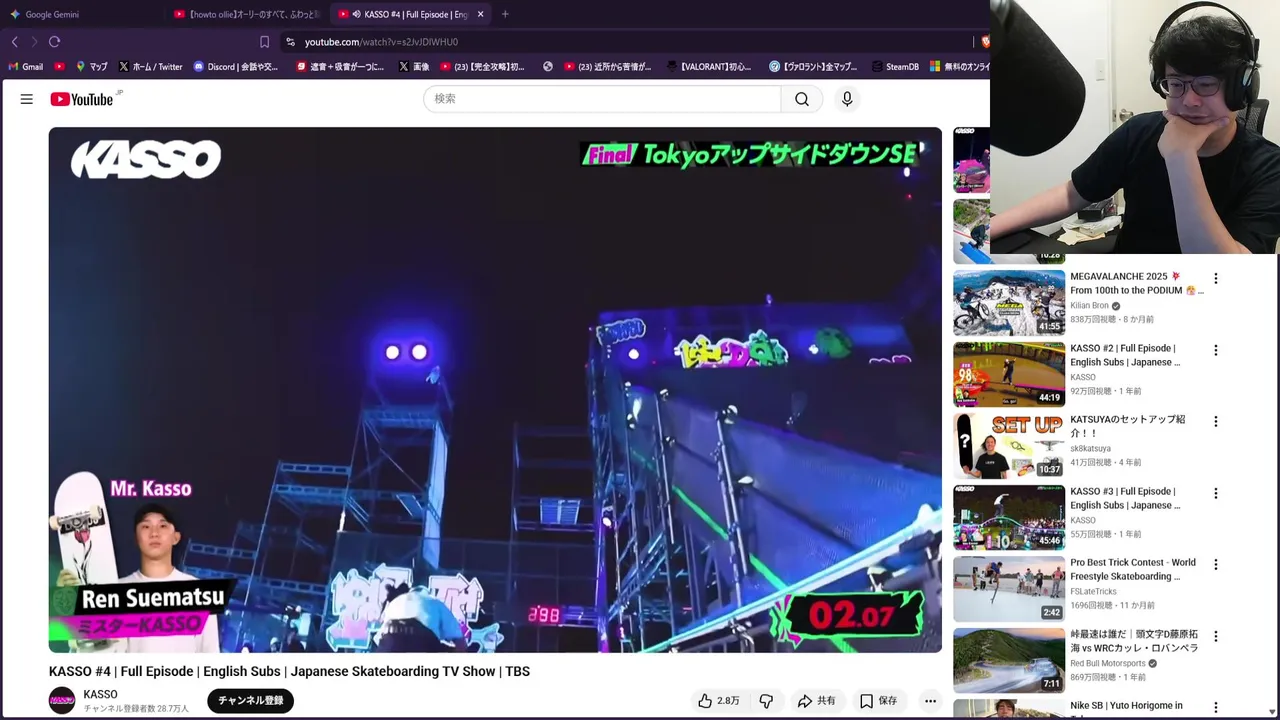The image size is (1280, 720).
Task: Open YouTube icon bookmark beside Gmail
Action: 60,67
